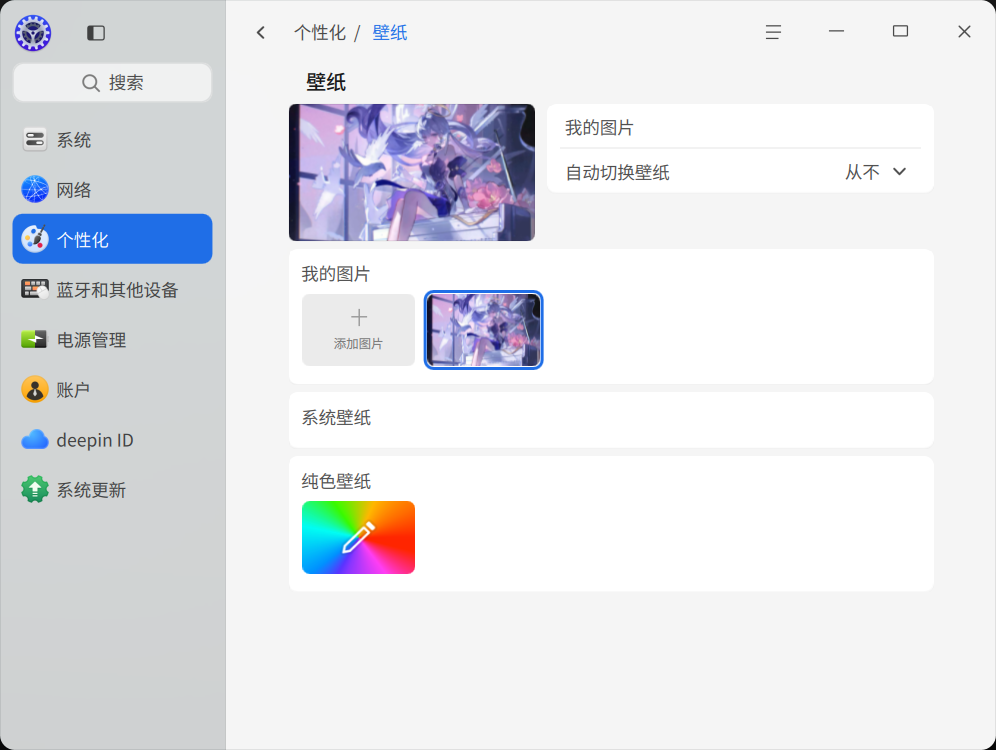This screenshot has width=996, height=750.
Task: Click 壁纸 breadcrumb link
Action: coord(389,32)
